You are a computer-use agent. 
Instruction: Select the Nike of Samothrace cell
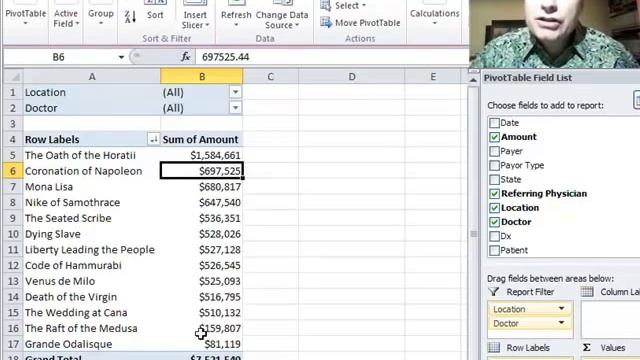[x=92, y=202]
